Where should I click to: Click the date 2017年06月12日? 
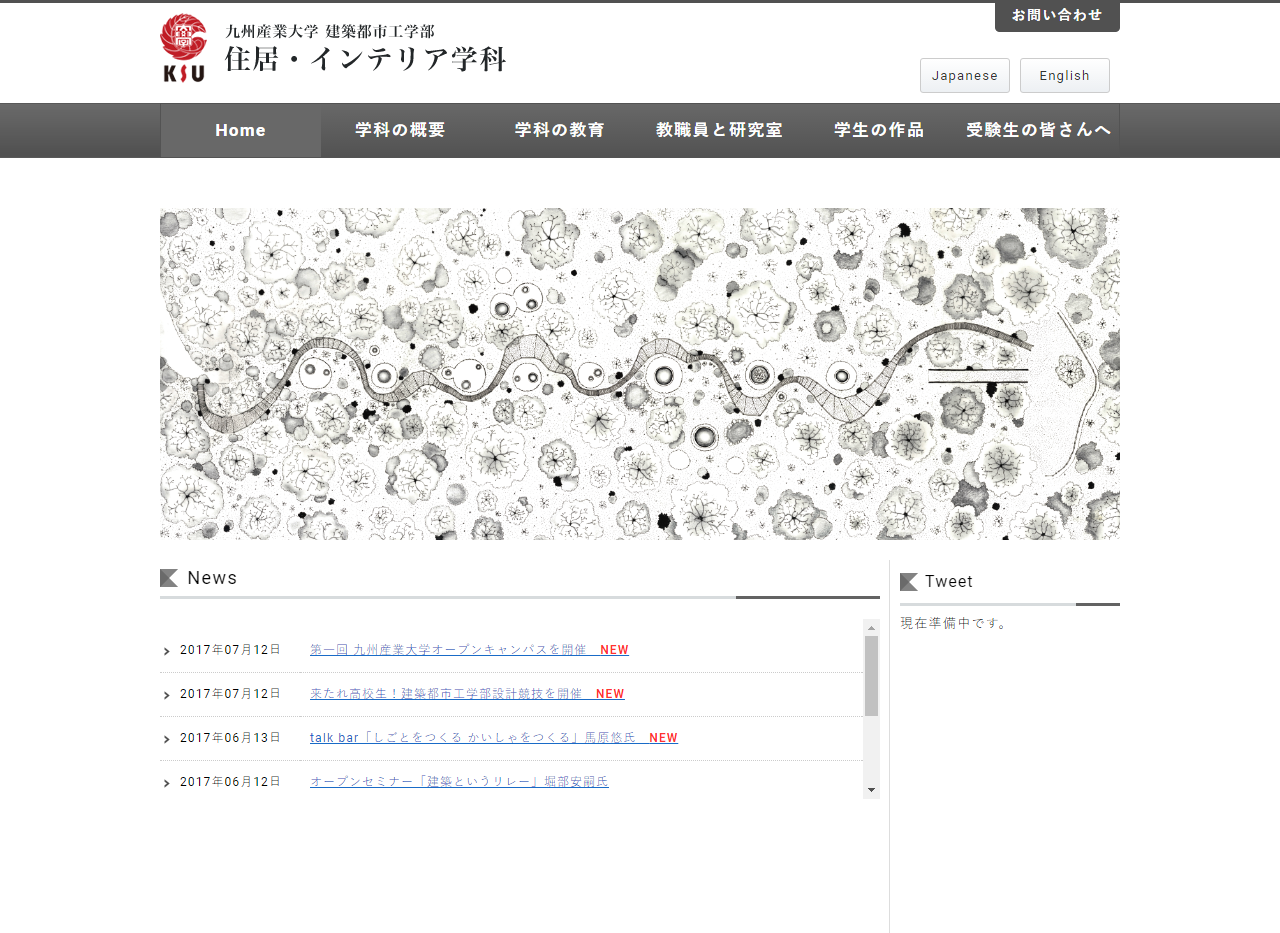click(x=231, y=782)
